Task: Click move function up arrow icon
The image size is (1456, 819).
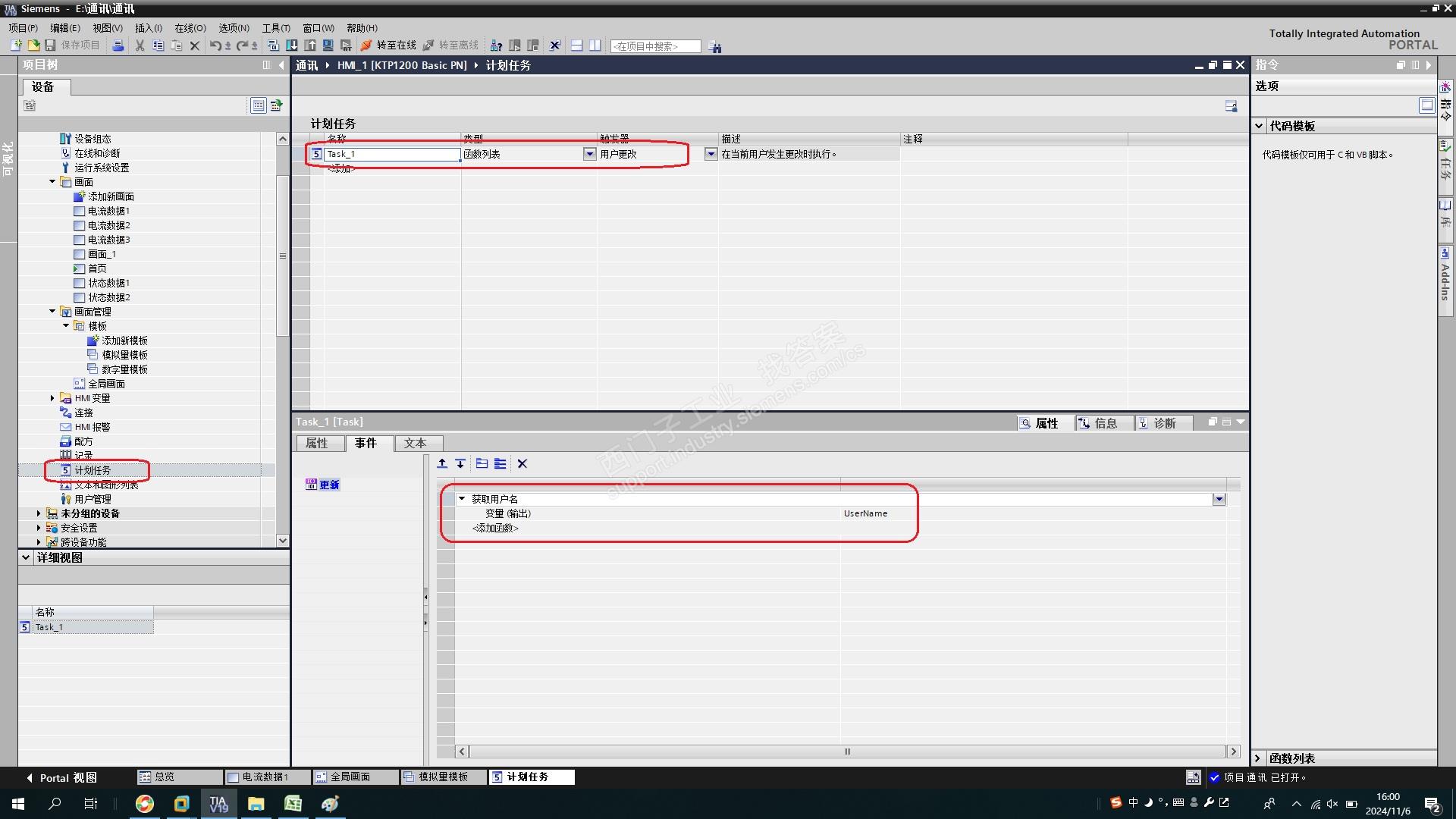Action: pyautogui.click(x=443, y=463)
